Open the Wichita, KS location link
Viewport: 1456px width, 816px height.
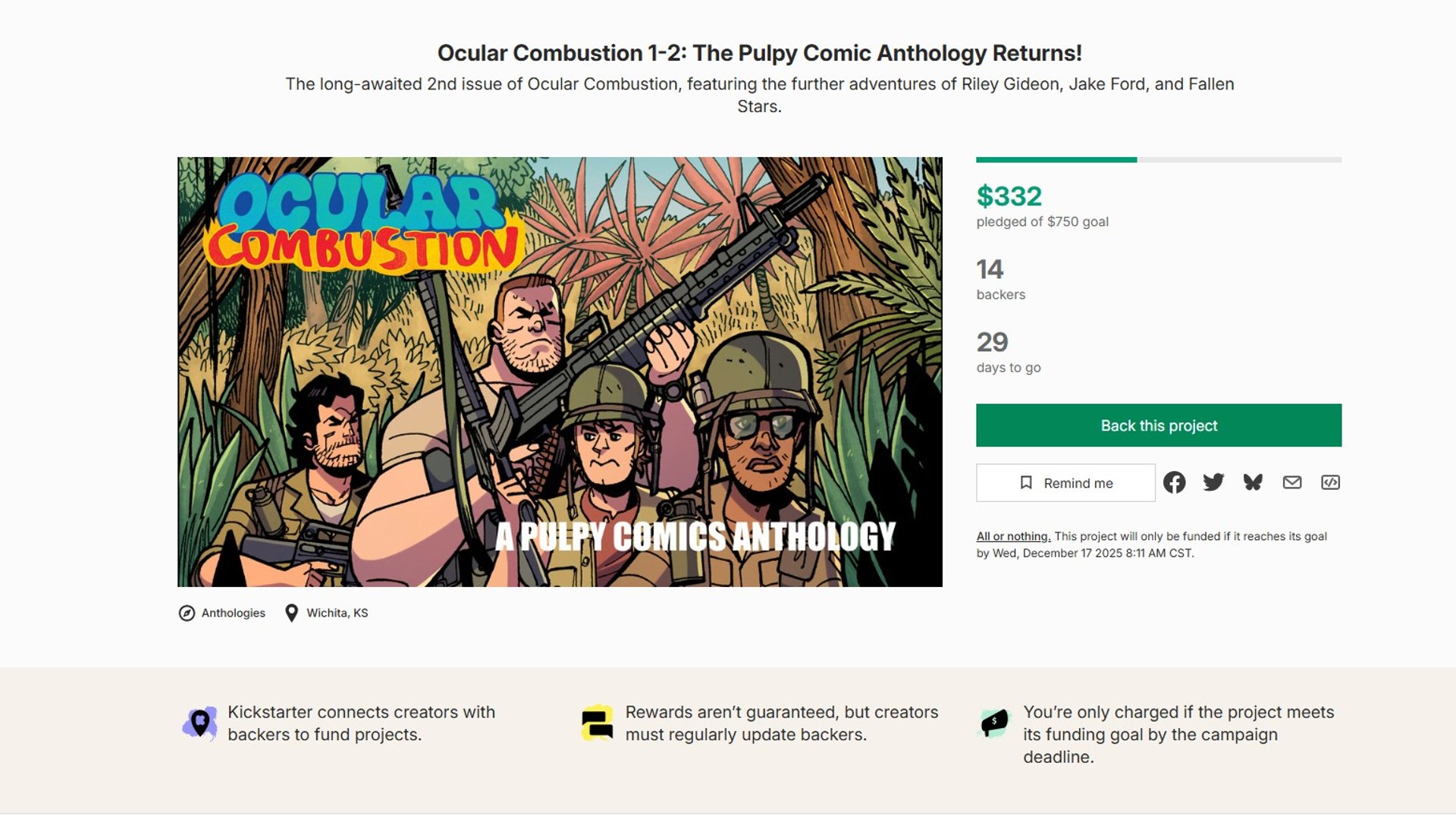pos(337,613)
